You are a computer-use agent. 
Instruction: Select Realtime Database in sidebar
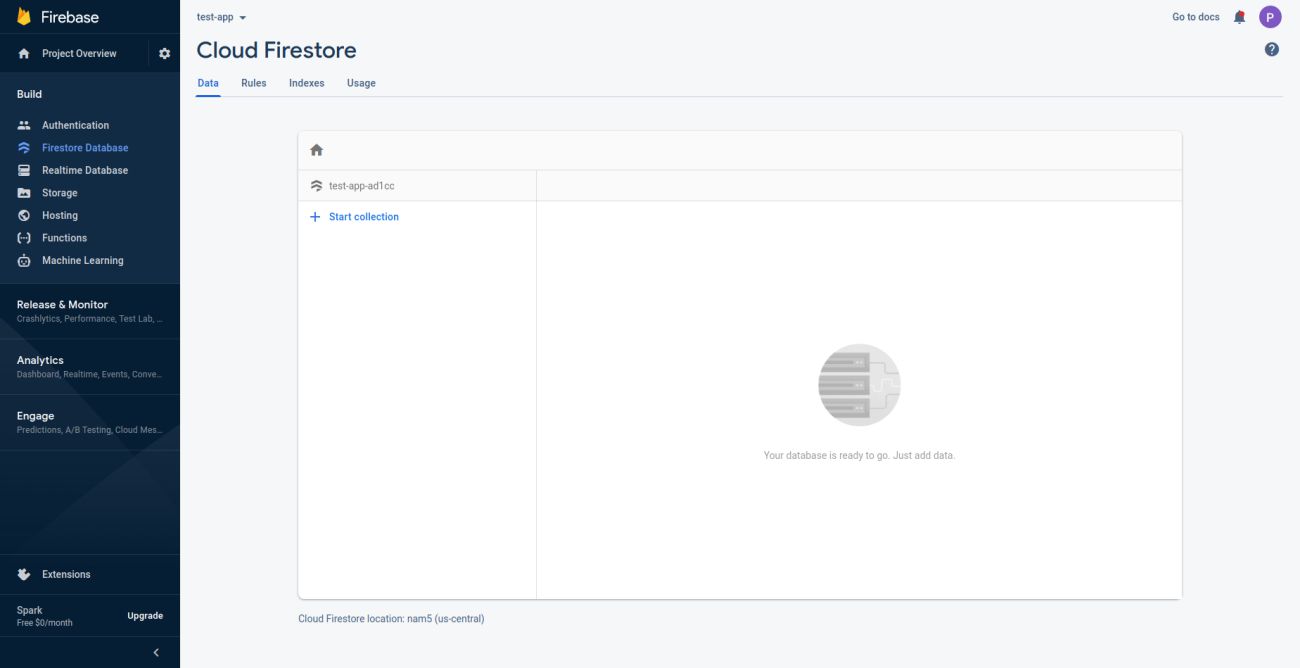click(x=86, y=169)
